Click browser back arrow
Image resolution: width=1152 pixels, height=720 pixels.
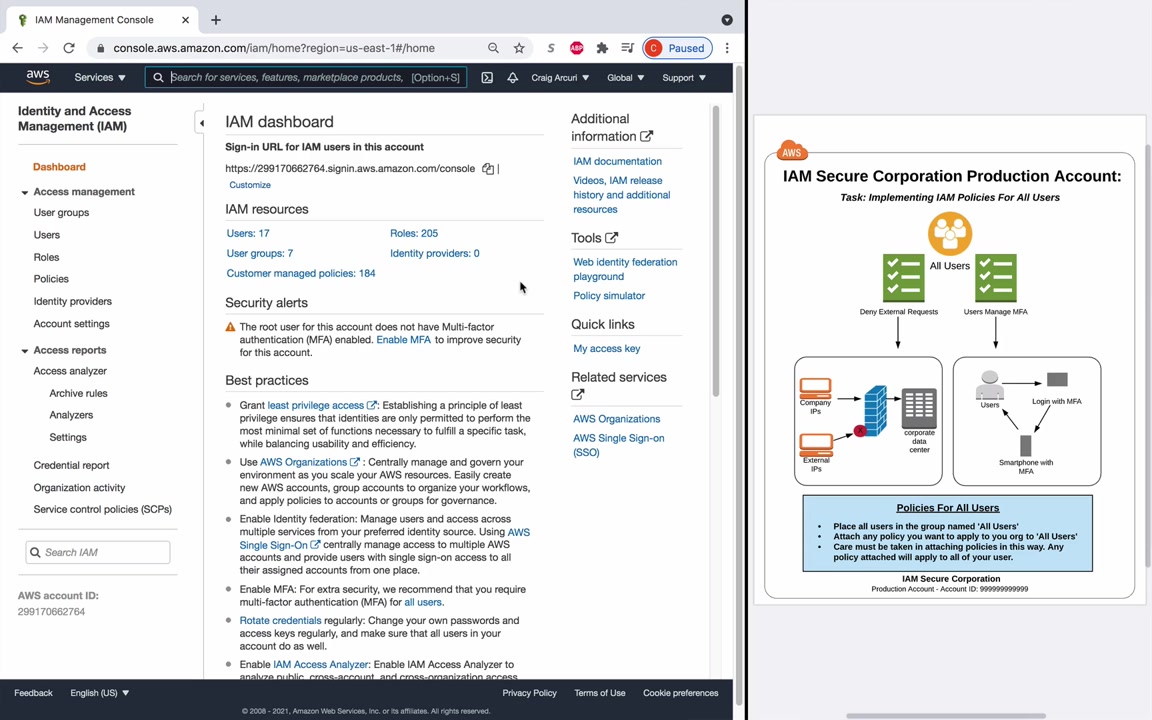(x=18, y=48)
